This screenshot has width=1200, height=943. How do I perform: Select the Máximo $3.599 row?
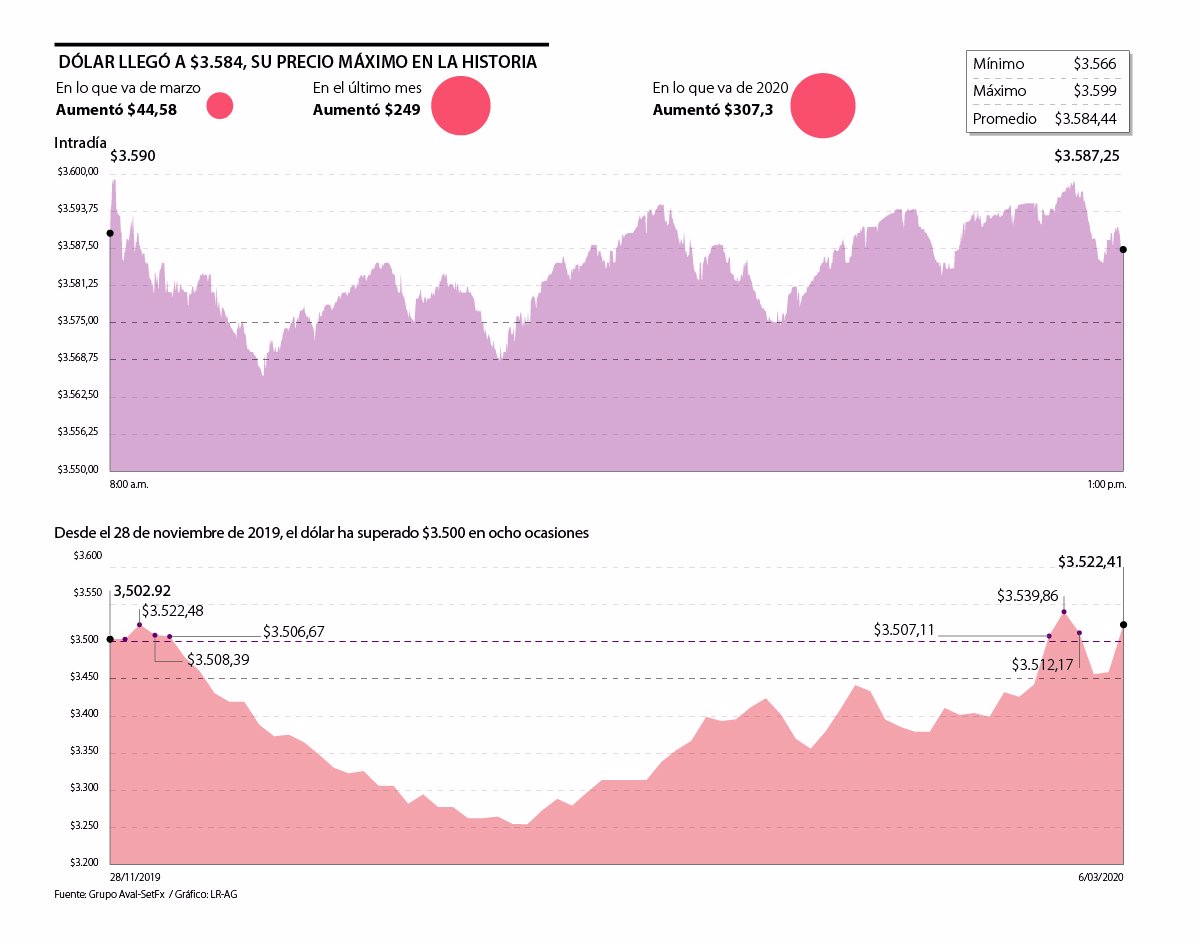pos(1048,90)
